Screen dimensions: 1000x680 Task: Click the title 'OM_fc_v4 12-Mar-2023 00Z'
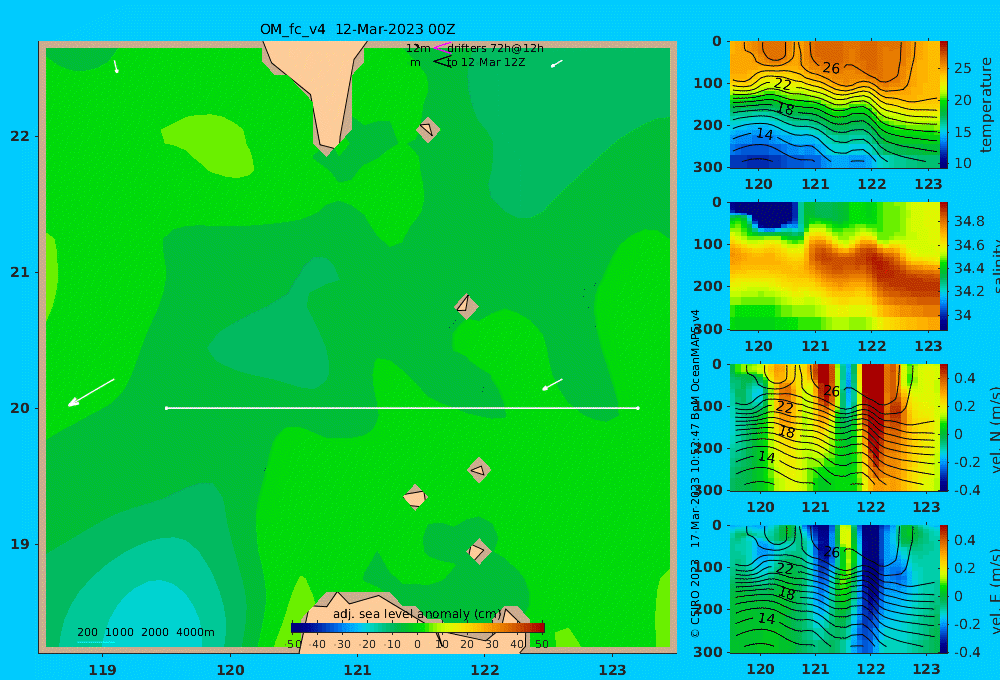357,29
